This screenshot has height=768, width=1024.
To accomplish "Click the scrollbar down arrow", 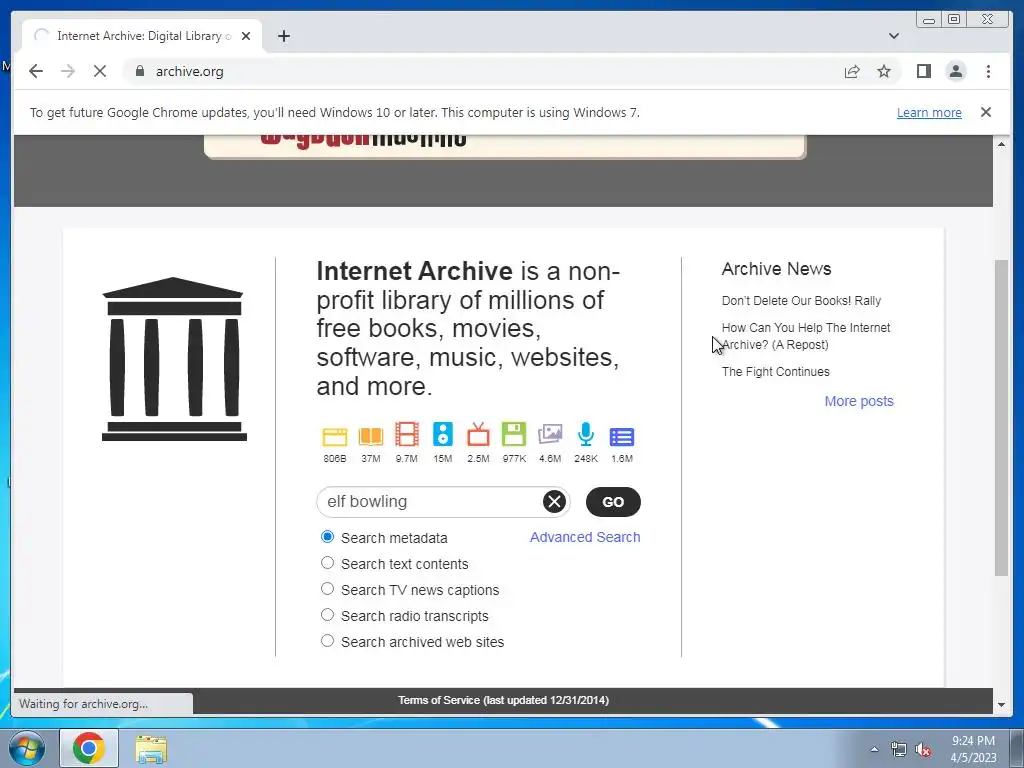I will click(x=1001, y=705).
